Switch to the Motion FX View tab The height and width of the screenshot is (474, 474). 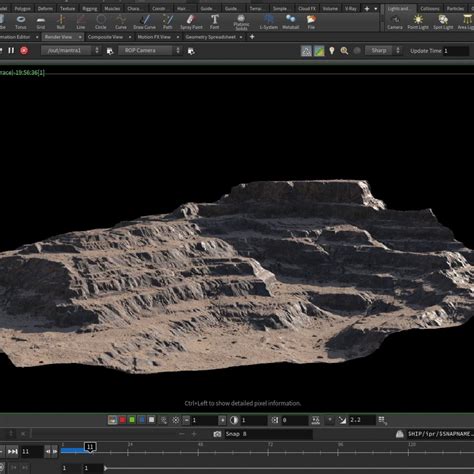154,37
